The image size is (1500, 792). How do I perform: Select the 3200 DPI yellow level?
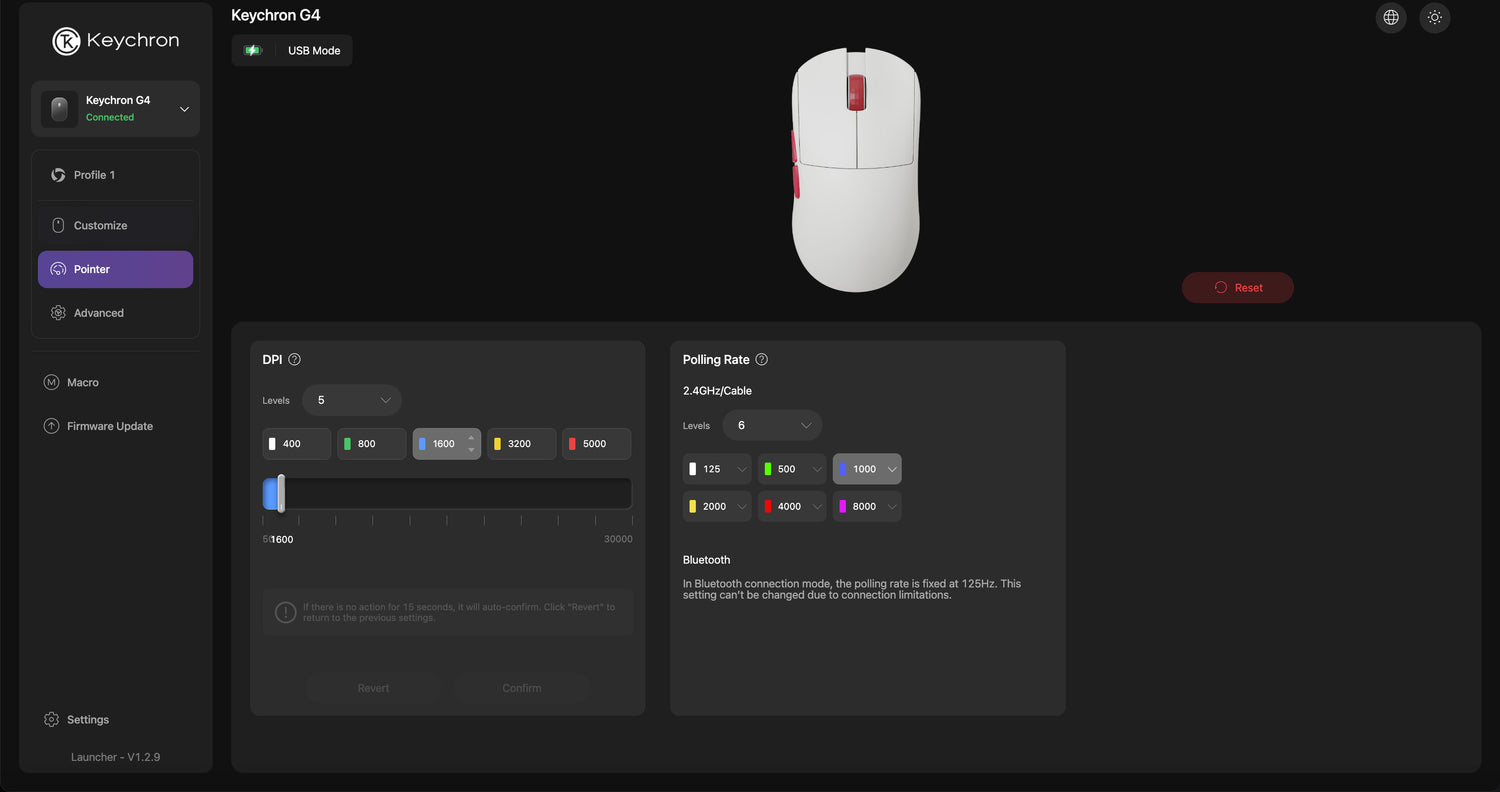pos(521,444)
